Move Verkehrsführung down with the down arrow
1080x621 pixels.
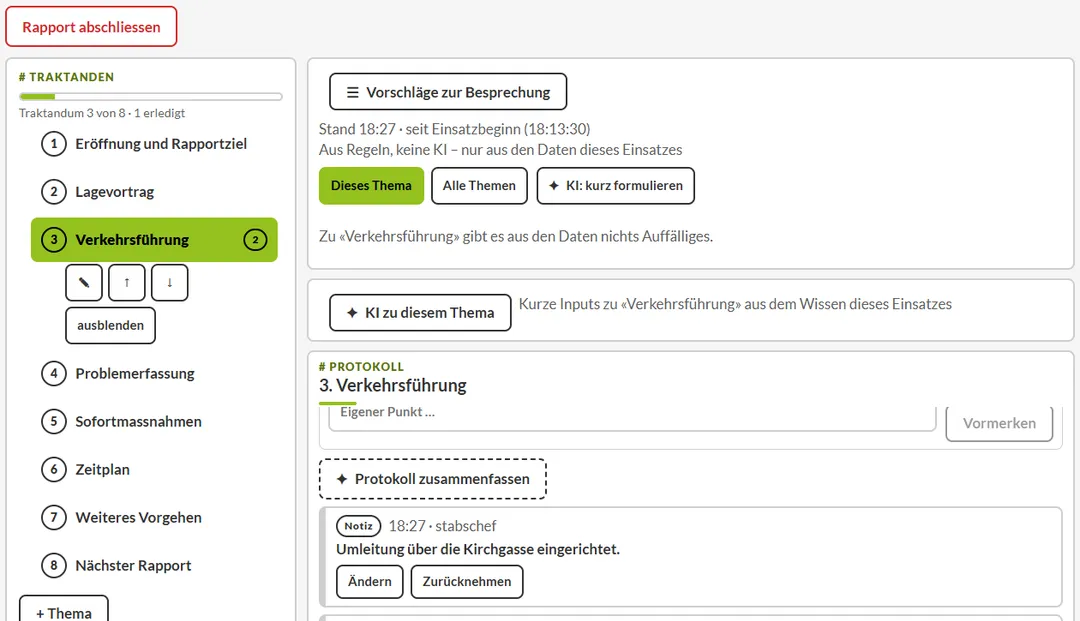[x=169, y=282]
